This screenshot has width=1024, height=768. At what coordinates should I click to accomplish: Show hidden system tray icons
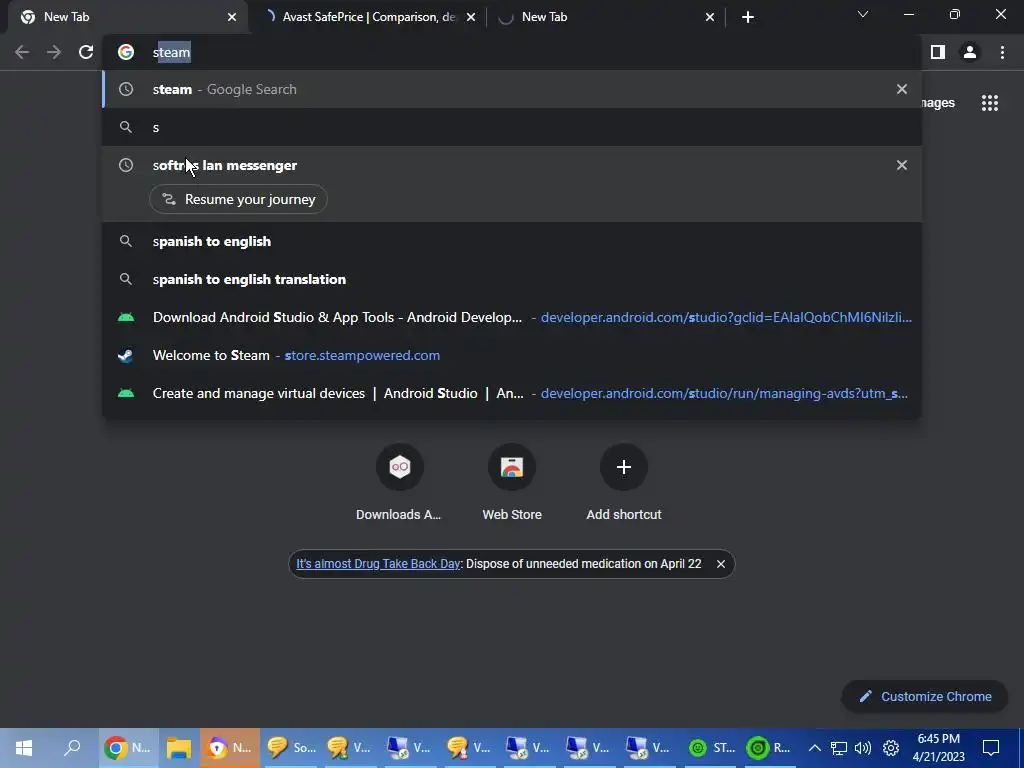pos(814,748)
